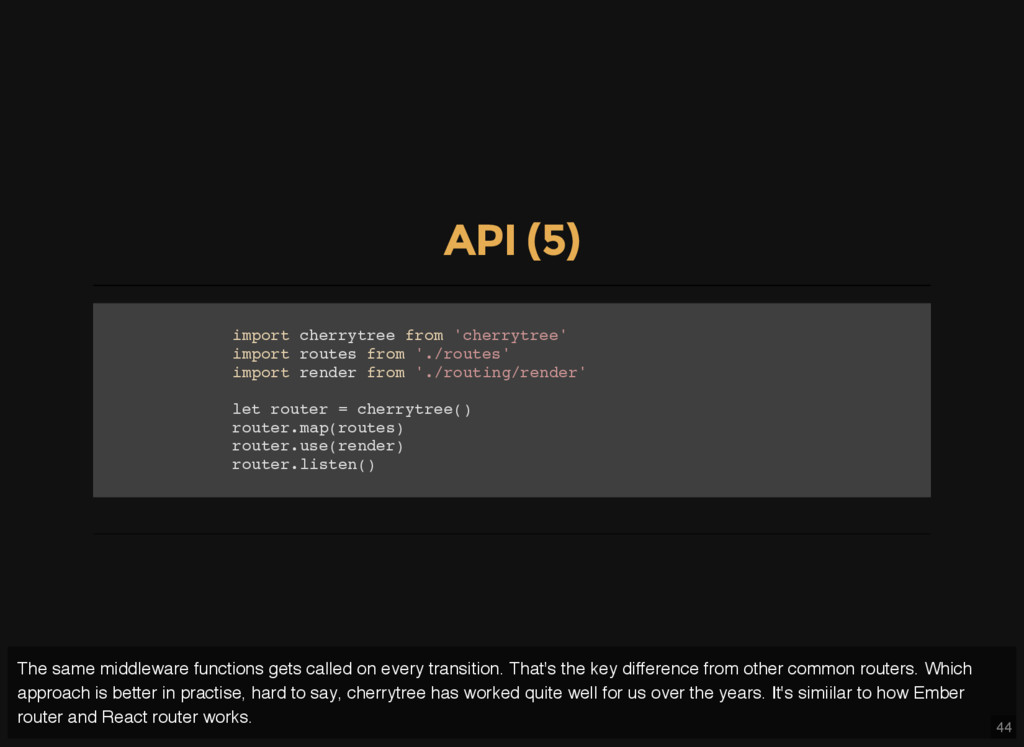The image size is (1024, 747).
Task: Click the 'cherrytree' quoted string
Action: tap(510, 335)
